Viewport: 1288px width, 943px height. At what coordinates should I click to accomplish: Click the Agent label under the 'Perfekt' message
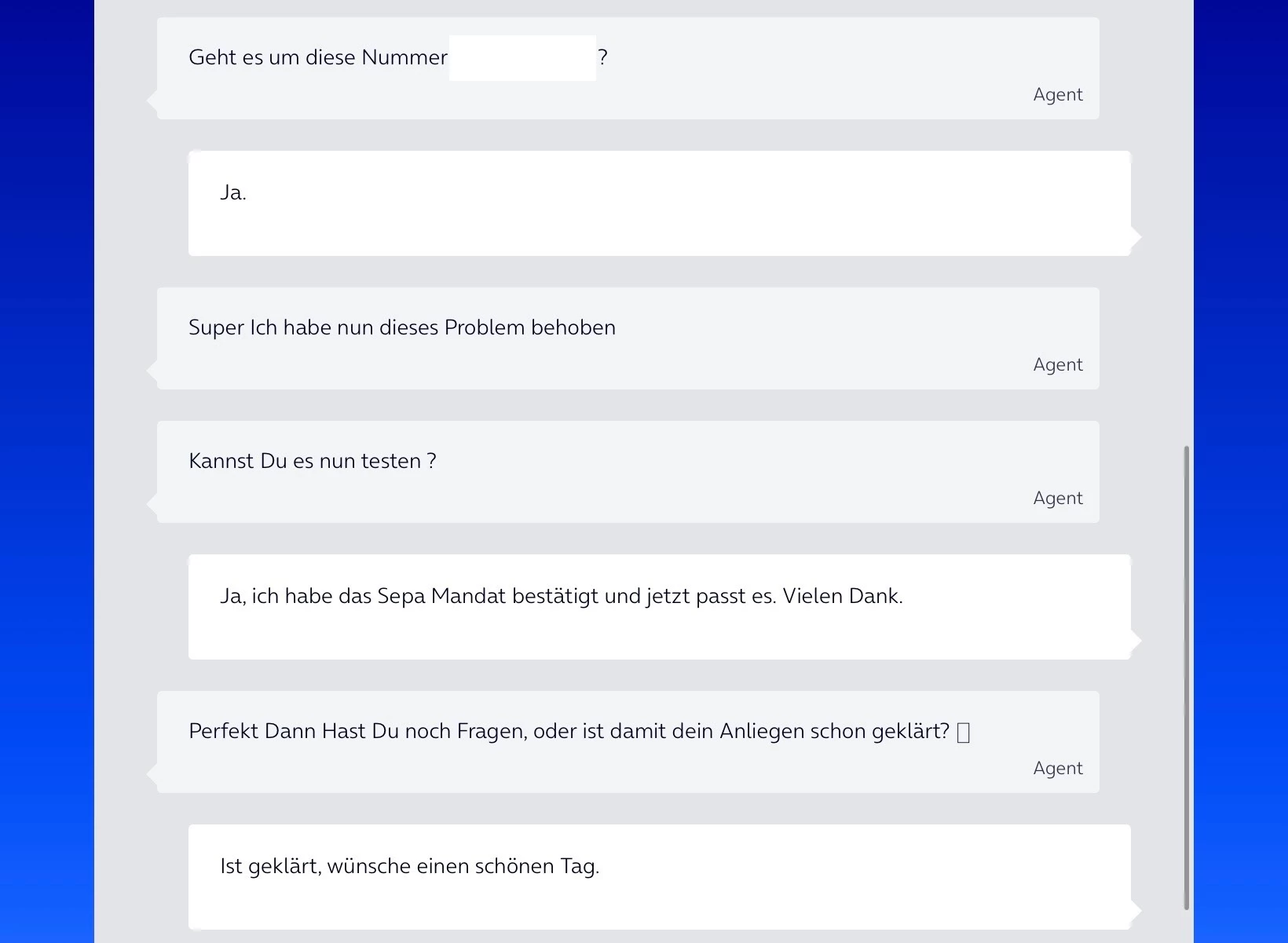pos(1057,769)
